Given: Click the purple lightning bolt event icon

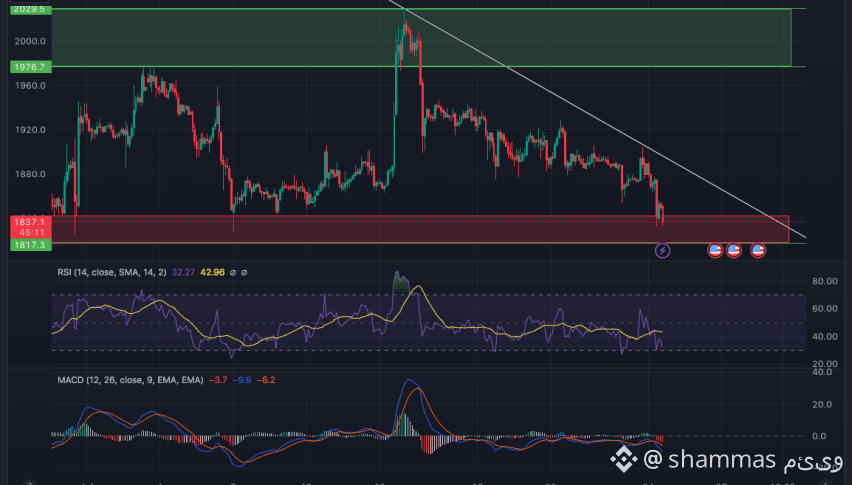Looking at the screenshot, I should point(662,250).
